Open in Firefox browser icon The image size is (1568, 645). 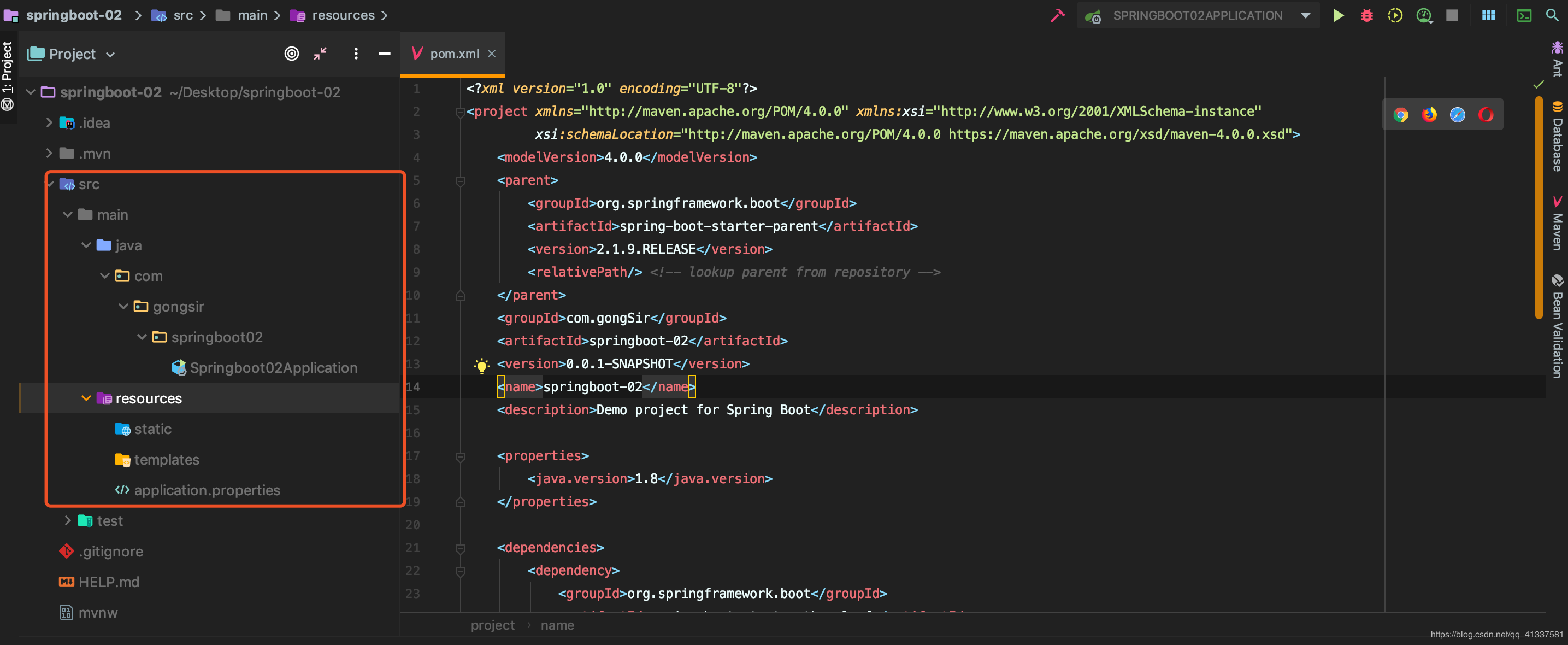click(1429, 114)
